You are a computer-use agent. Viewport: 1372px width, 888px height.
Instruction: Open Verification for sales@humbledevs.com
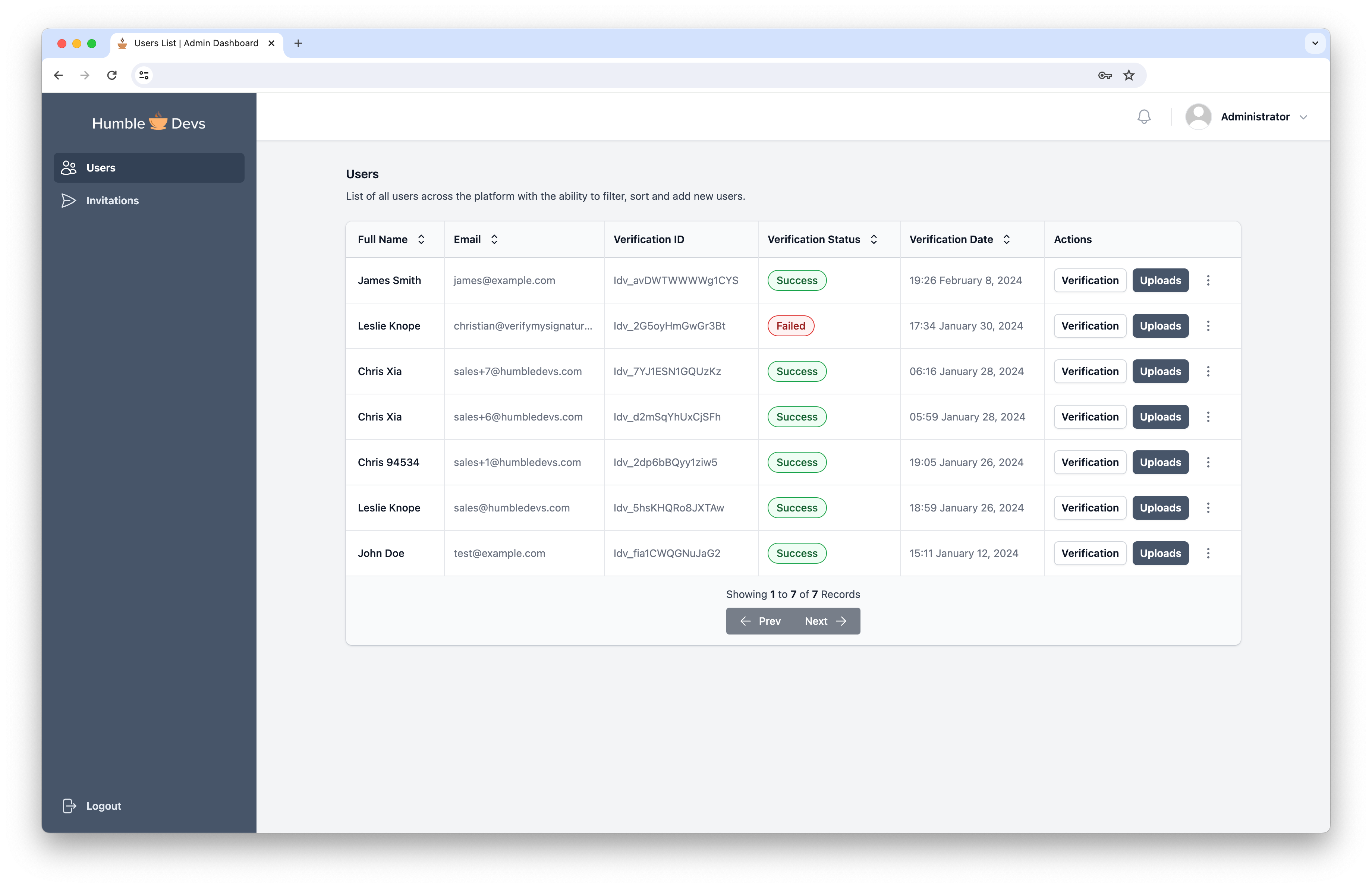point(1089,508)
